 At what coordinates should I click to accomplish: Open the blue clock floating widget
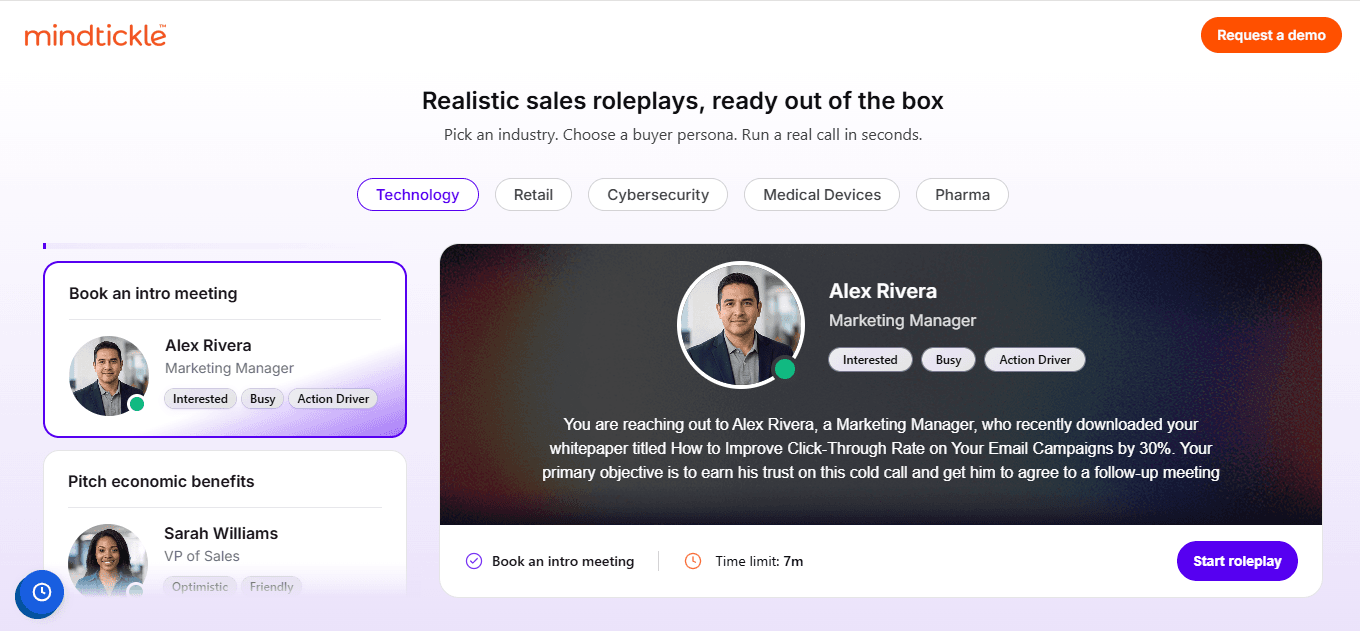pos(41,593)
